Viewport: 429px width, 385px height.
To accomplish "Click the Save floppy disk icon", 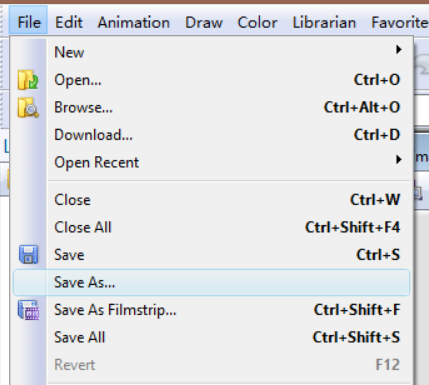I will [28, 255].
